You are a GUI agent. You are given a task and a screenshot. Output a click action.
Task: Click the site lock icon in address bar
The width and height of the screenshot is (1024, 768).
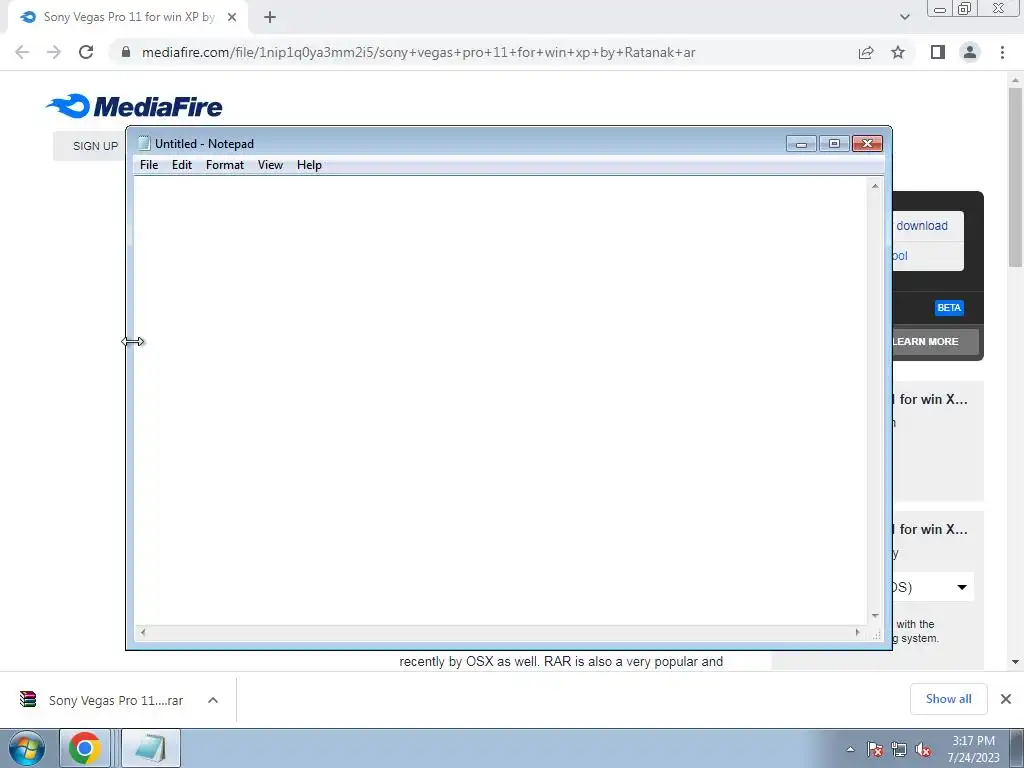pyautogui.click(x=126, y=52)
